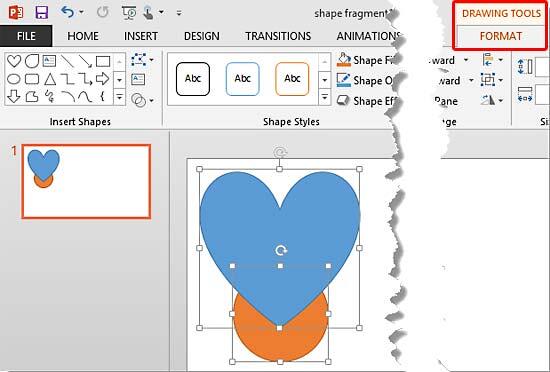The height and width of the screenshot is (372, 550).
Task: Click the Touch/Mouse Mode icon
Action: (x=149, y=13)
